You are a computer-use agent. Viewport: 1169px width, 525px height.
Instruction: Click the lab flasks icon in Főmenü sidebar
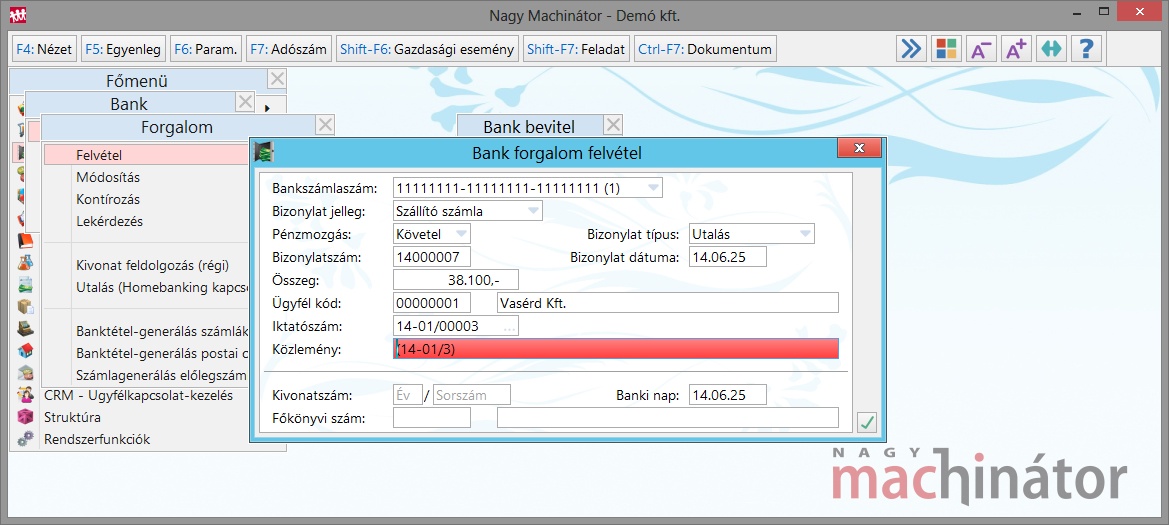coord(25,262)
